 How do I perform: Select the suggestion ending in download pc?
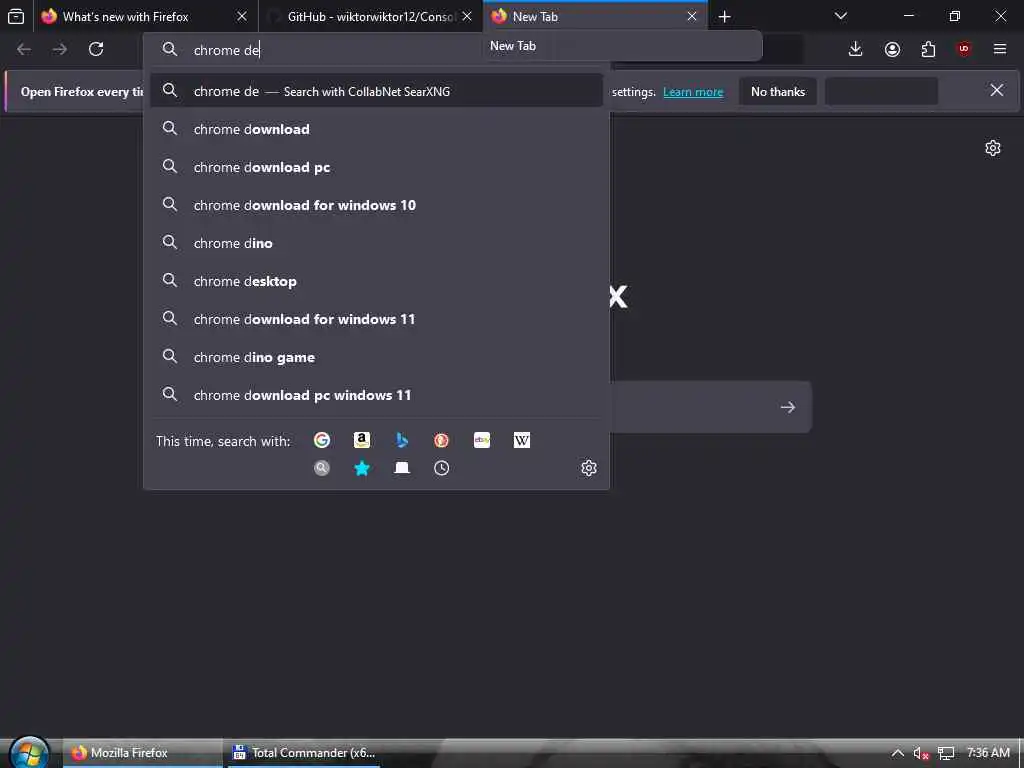pyautogui.click(x=376, y=167)
